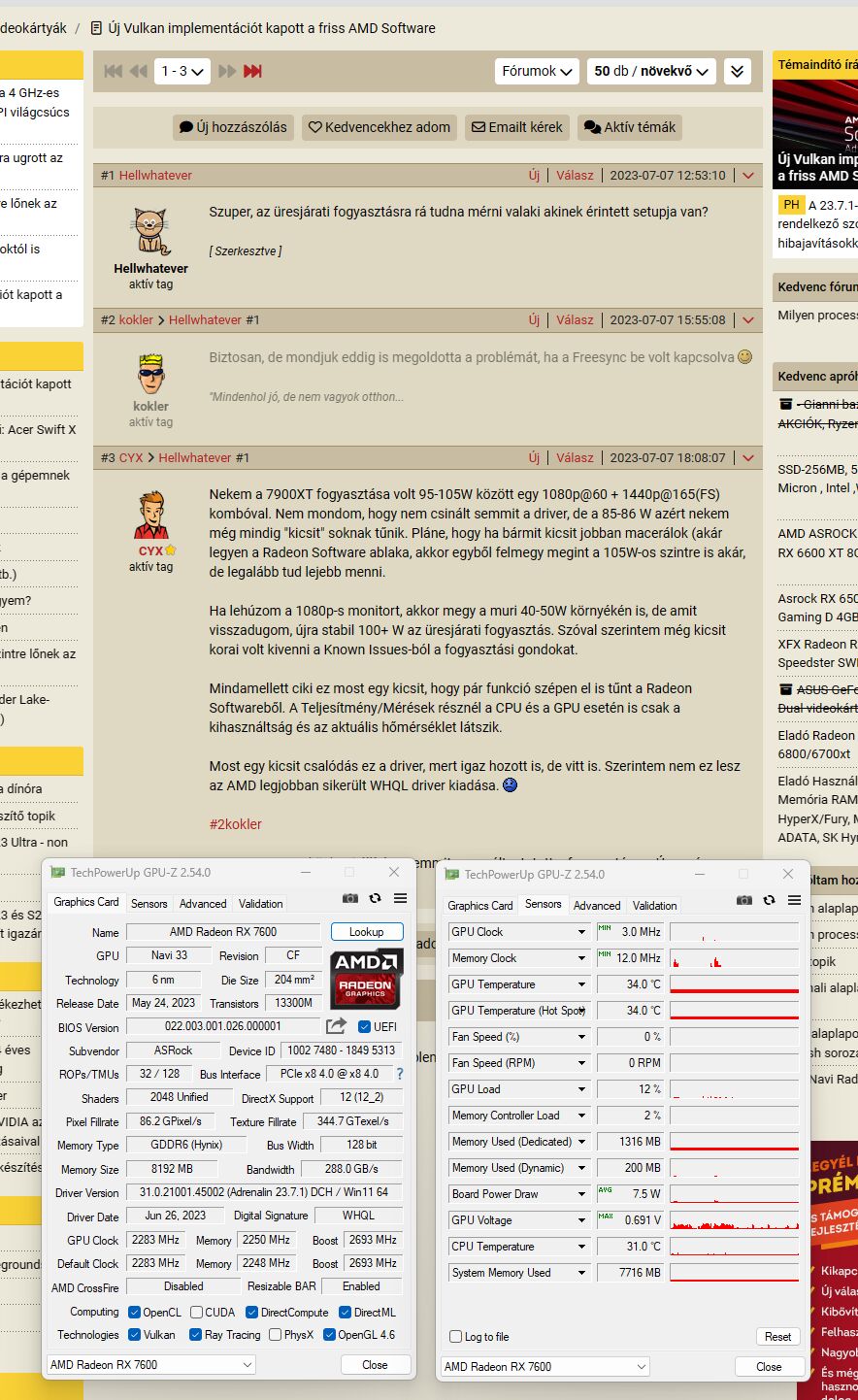
Task: Click the BIOS export share icon
Action: tap(336, 1025)
